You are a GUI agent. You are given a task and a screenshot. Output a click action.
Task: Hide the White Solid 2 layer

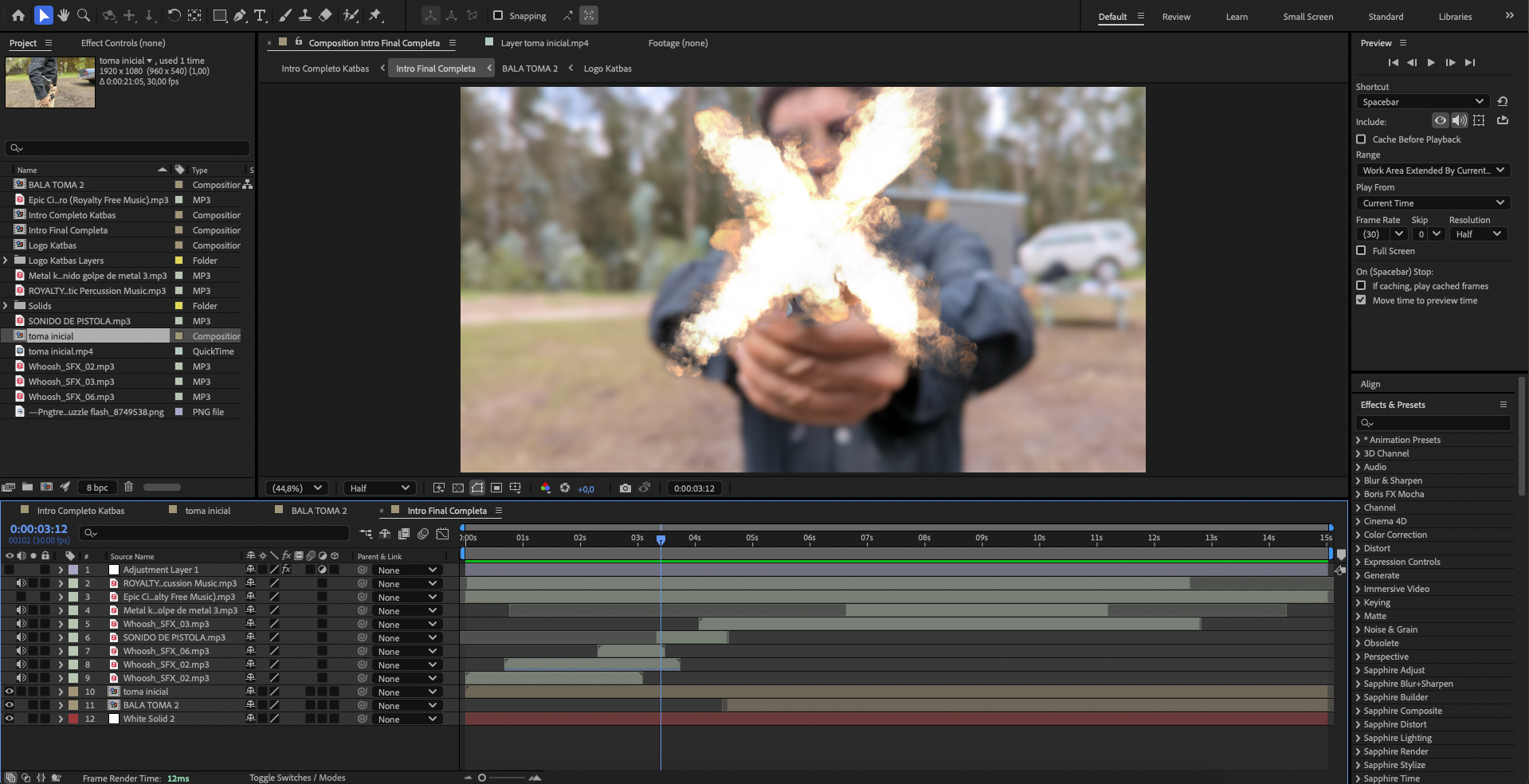pos(10,719)
